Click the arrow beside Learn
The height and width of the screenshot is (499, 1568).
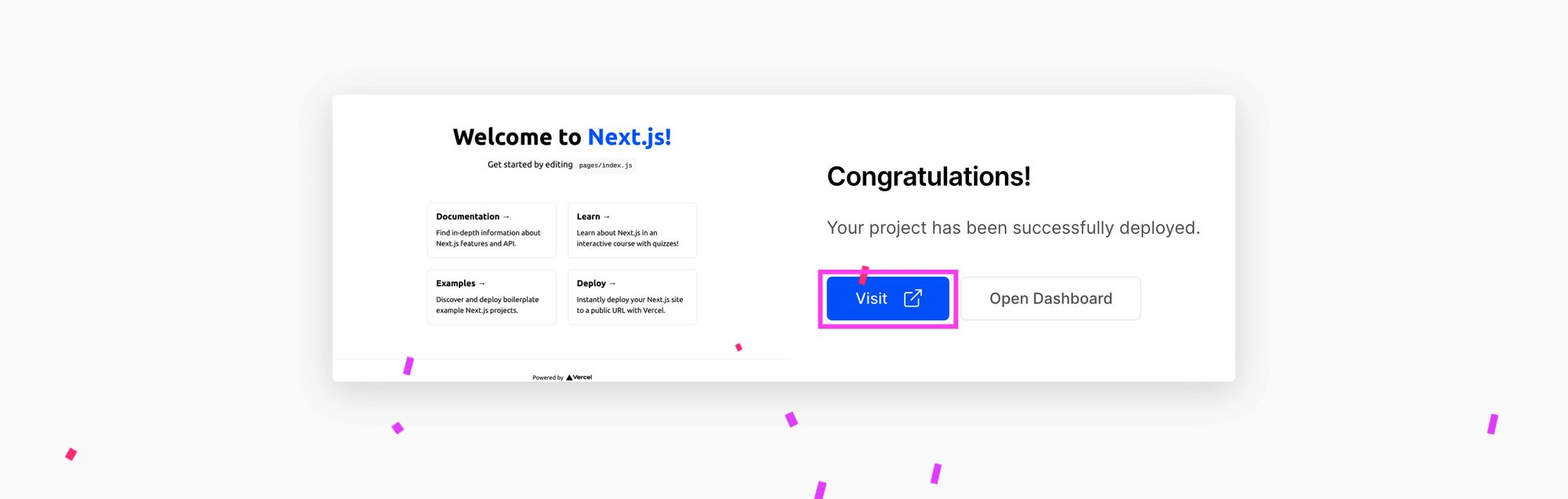point(607,217)
